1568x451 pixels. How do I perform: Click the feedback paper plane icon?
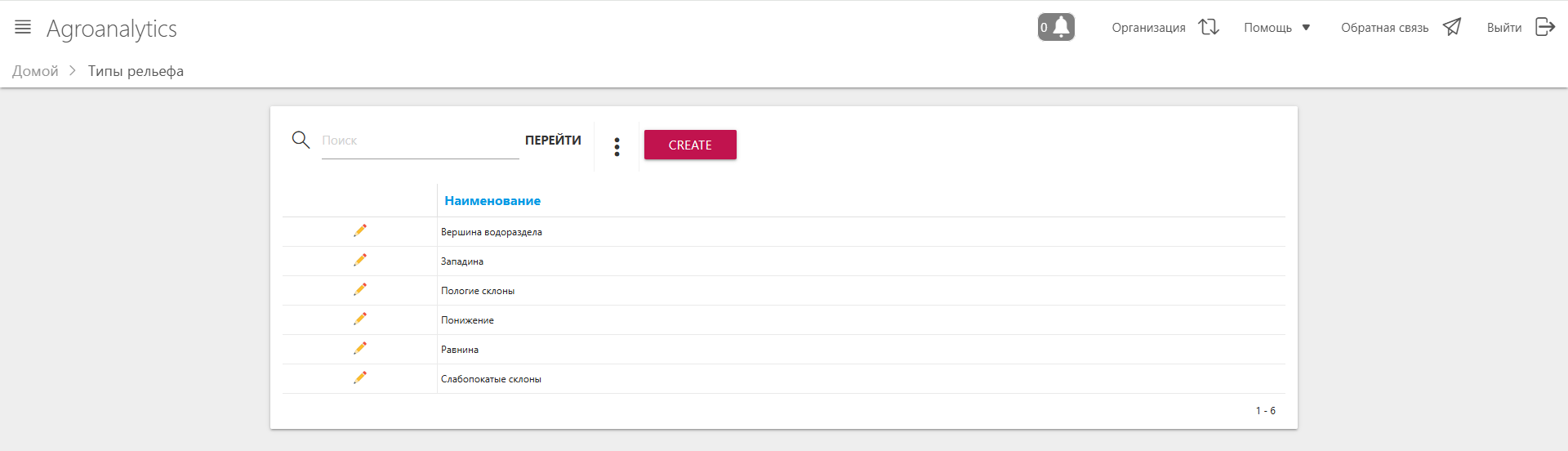(x=1451, y=27)
